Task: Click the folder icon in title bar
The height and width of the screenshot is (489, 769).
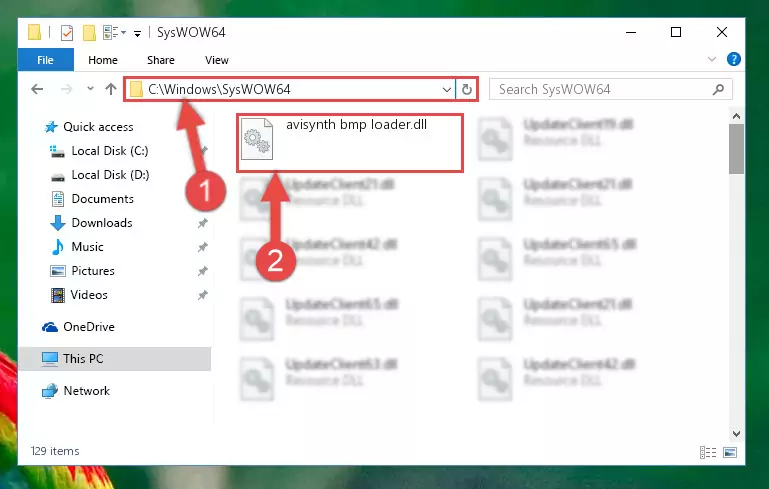Action: (34, 32)
